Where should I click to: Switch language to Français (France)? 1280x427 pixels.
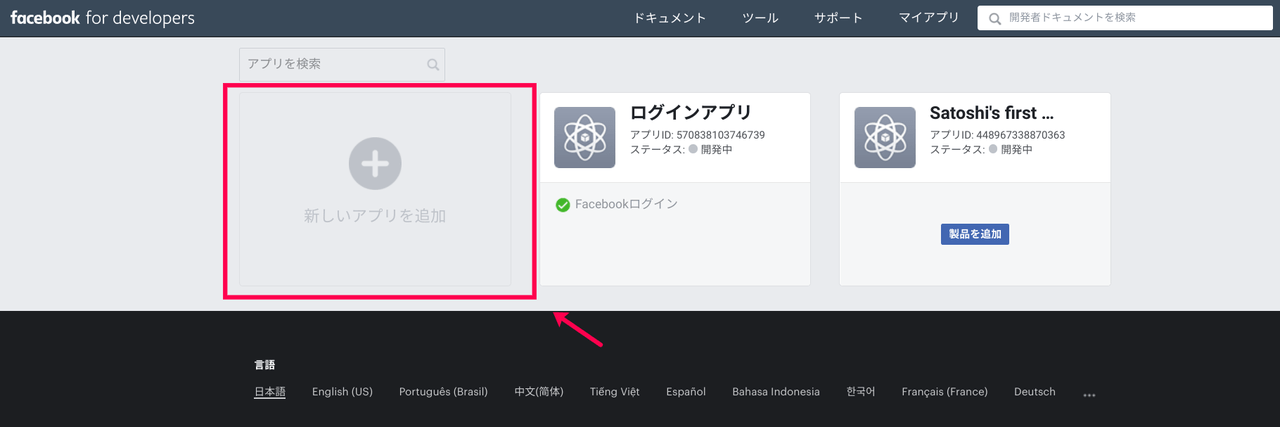click(944, 392)
